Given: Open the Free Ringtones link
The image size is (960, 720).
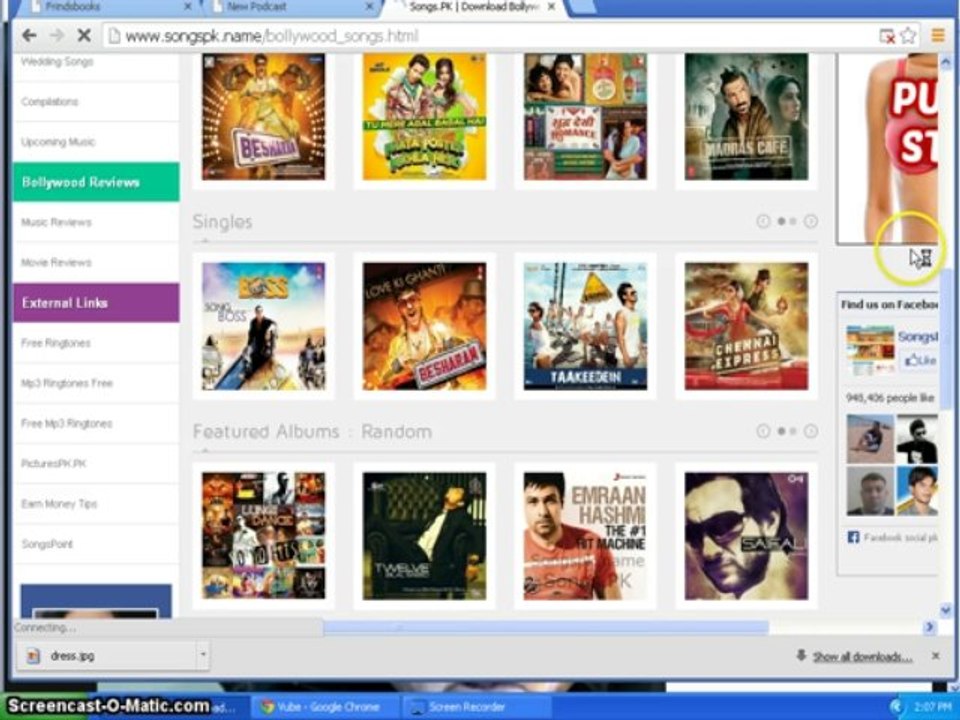Looking at the screenshot, I should click(x=56, y=343).
